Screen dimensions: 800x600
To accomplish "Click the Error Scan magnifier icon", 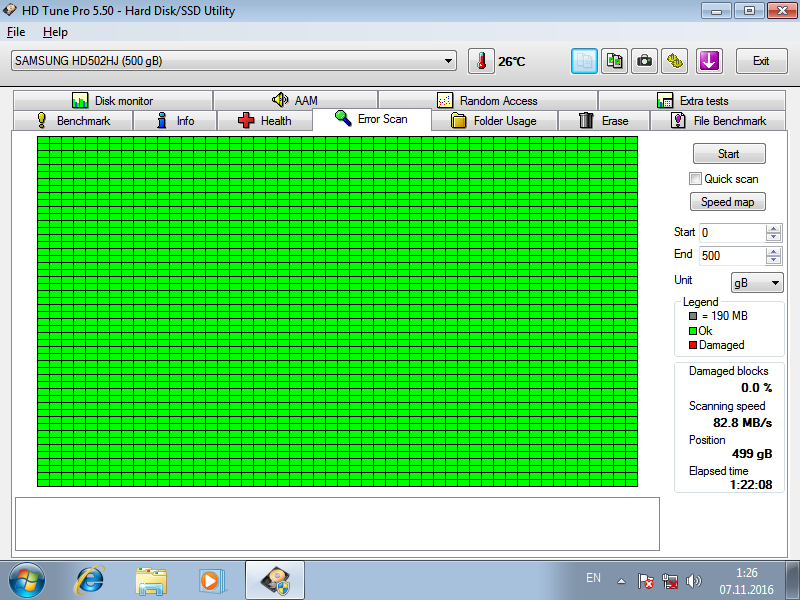I will (x=343, y=118).
